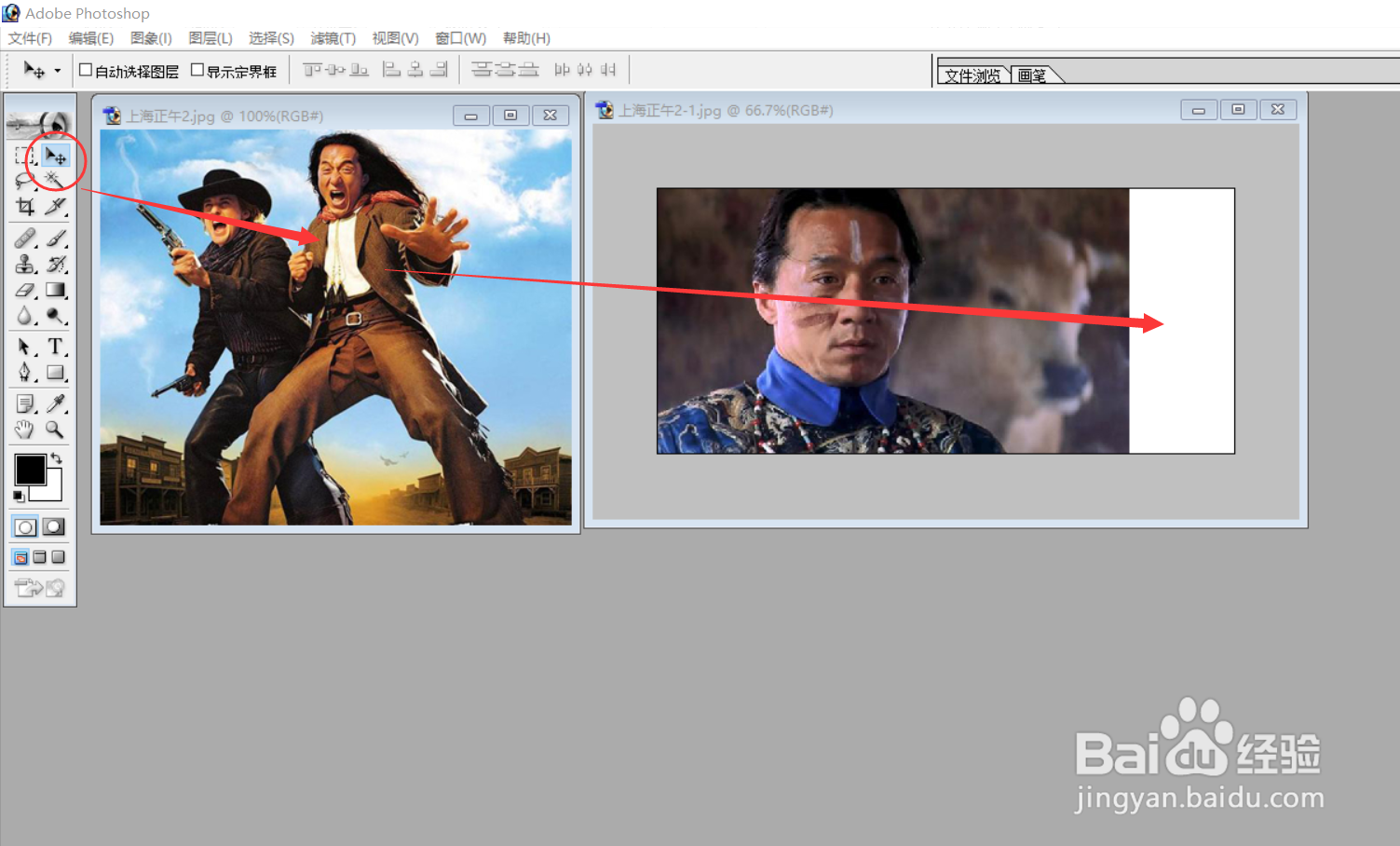Open system menu icon of 上海正午2-1.jpg window
1400x846 pixels.
point(605,110)
